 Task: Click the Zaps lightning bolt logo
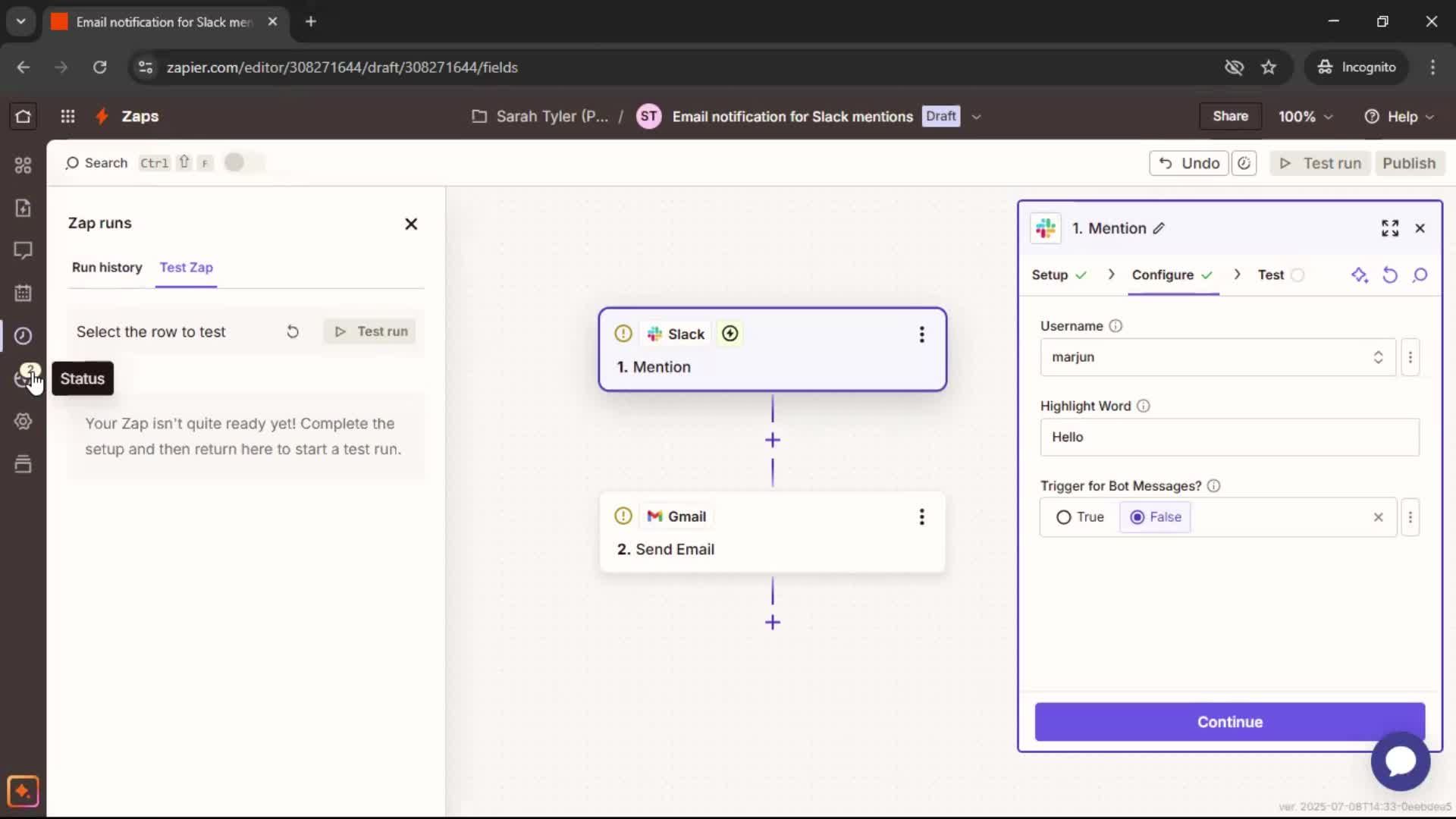[102, 116]
